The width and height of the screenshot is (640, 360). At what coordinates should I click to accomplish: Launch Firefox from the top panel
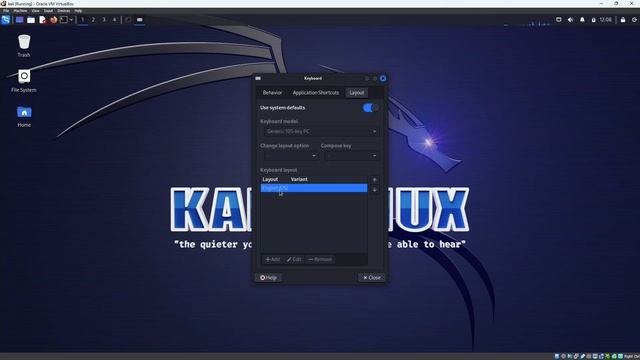(53, 20)
